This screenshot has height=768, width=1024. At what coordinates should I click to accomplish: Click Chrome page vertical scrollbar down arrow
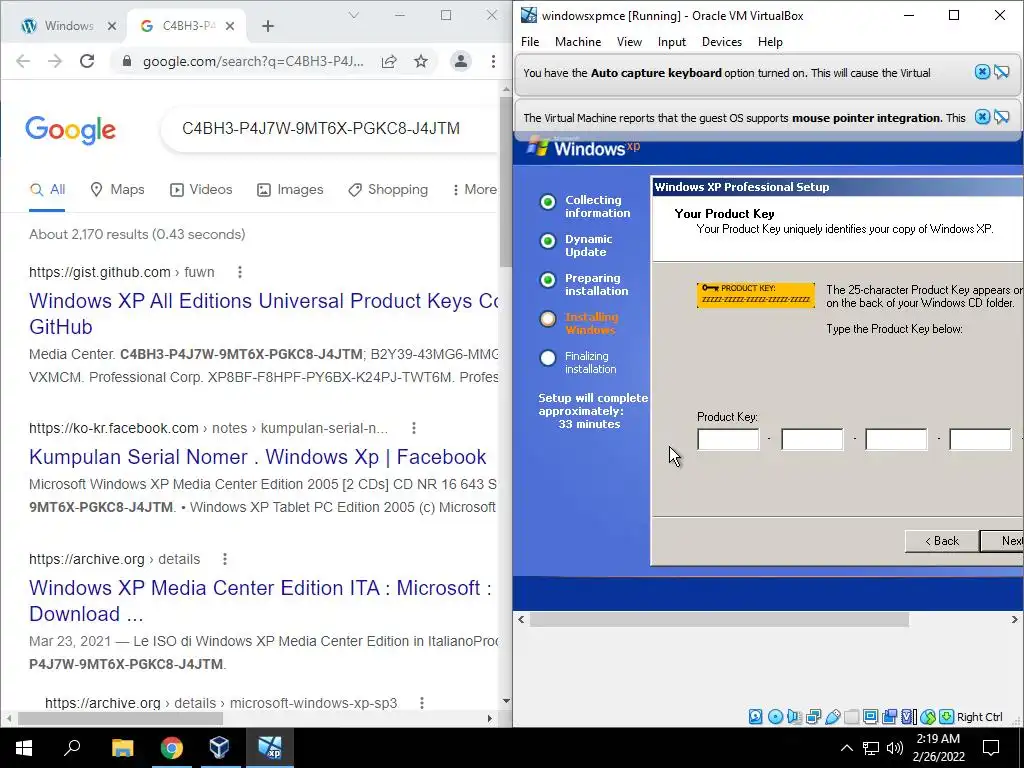click(506, 701)
